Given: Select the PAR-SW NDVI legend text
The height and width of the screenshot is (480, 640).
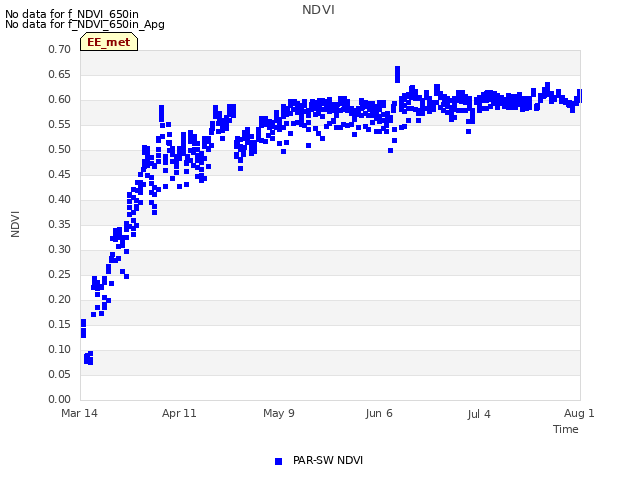Looking at the screenshot, I should [x=328, y=460].
